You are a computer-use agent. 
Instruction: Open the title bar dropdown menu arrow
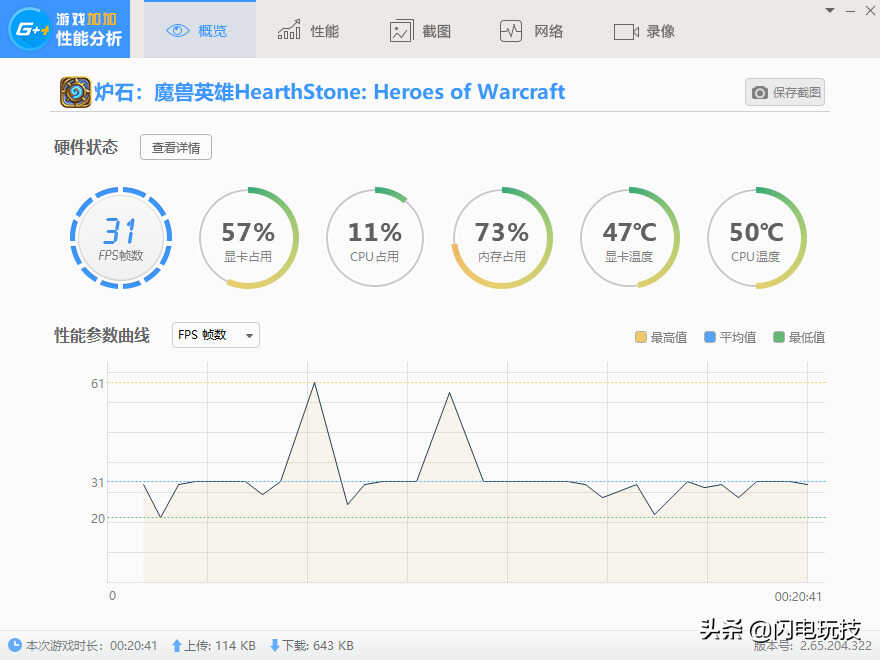pyautogui.click(x=829, y=10)
